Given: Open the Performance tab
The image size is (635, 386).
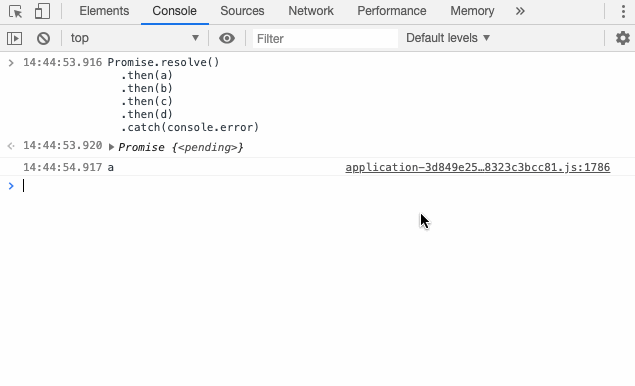Looking at the screenshot, I should [x=392, y=11].
